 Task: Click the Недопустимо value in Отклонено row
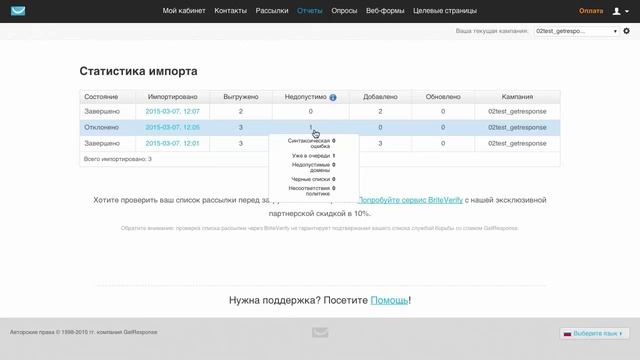coord(311,127)
